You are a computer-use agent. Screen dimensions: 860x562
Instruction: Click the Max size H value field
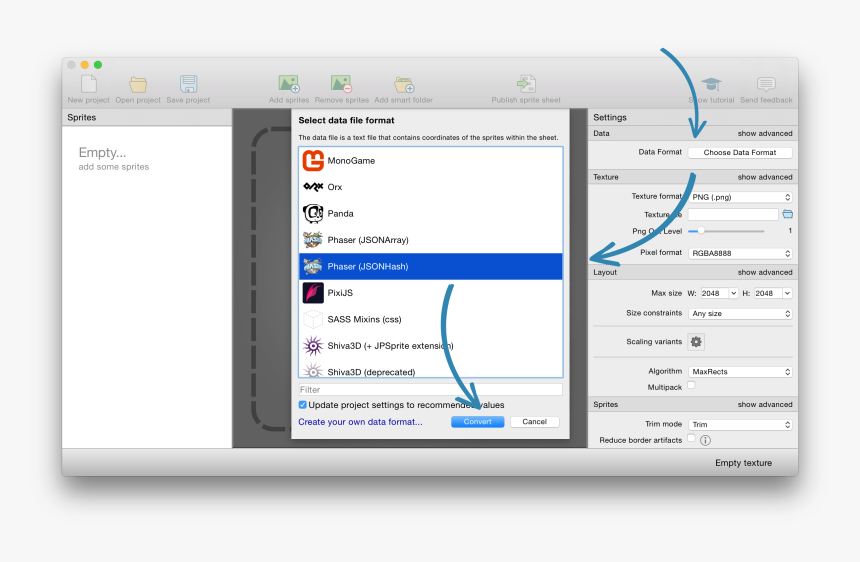(x=768, y=293)
